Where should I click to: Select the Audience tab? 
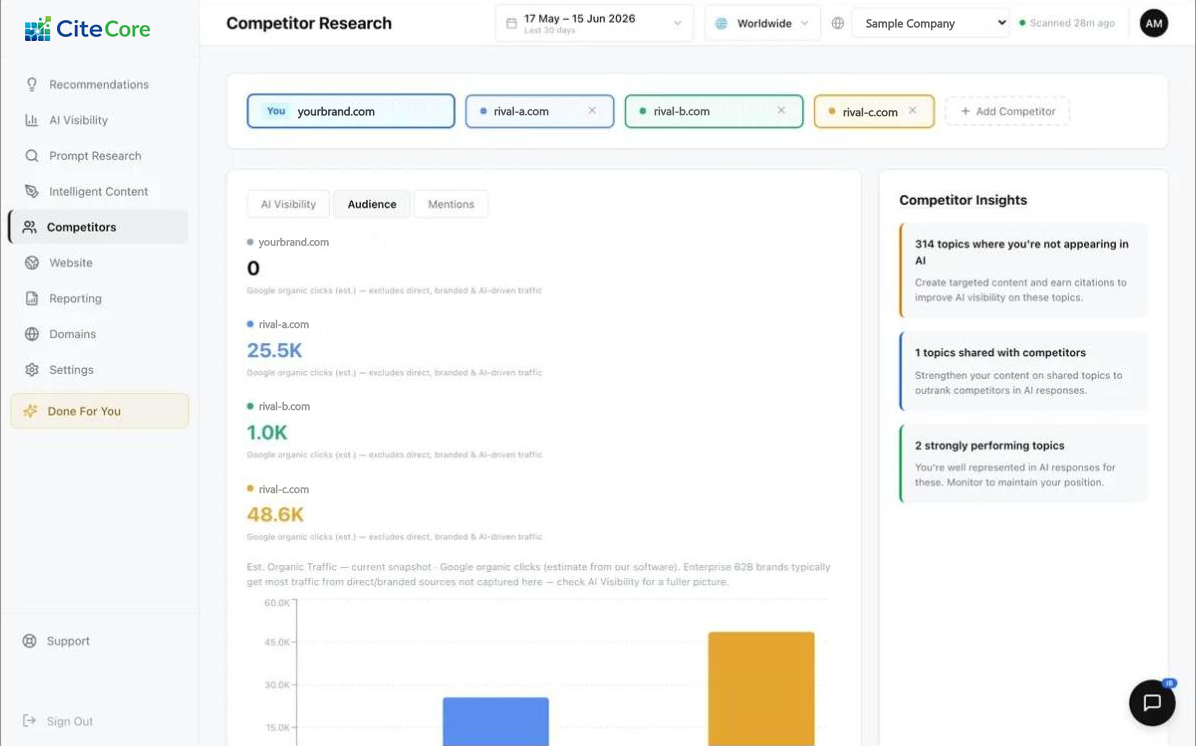(372, 204)
